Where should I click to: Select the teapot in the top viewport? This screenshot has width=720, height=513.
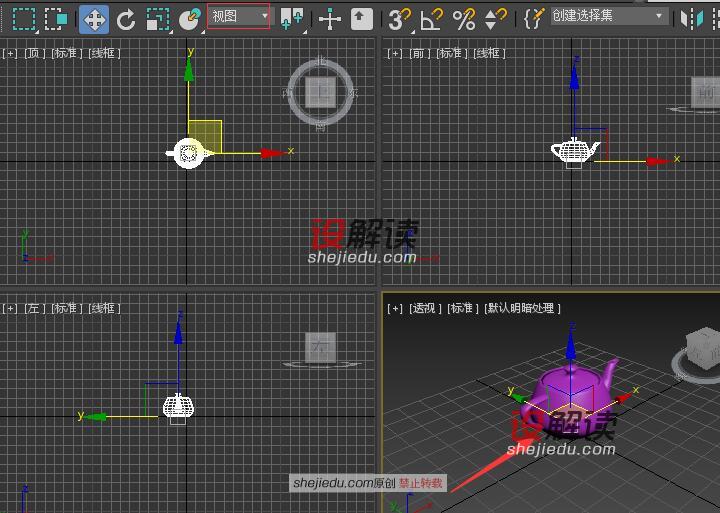187,153
